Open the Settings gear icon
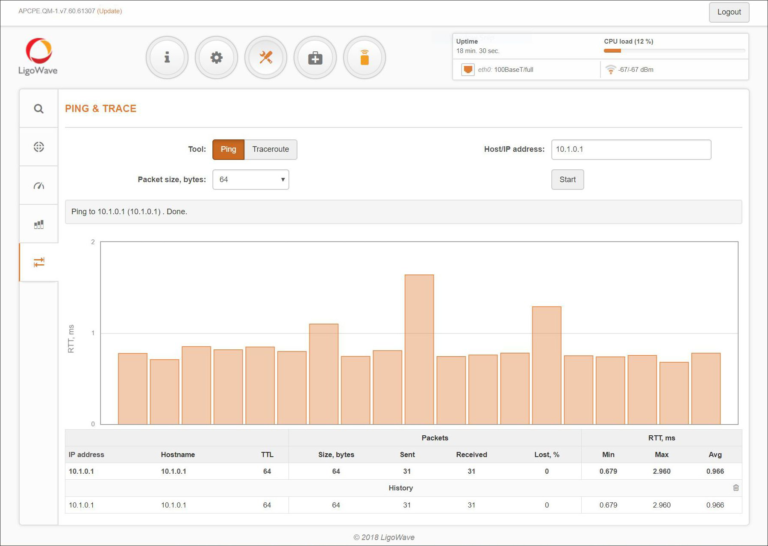This screenshot has height=546, width=768. click(x=216, y=58)
